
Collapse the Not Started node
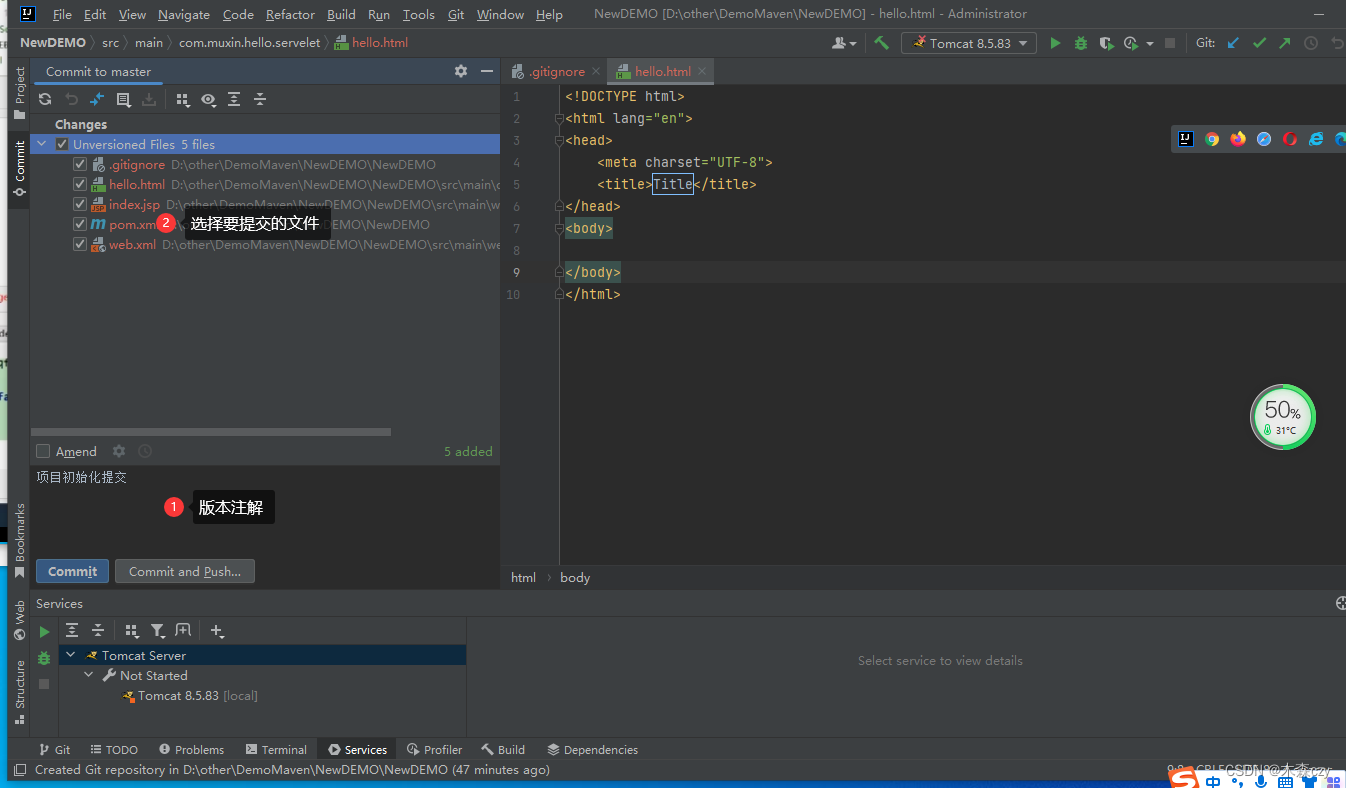click(89, 675)
